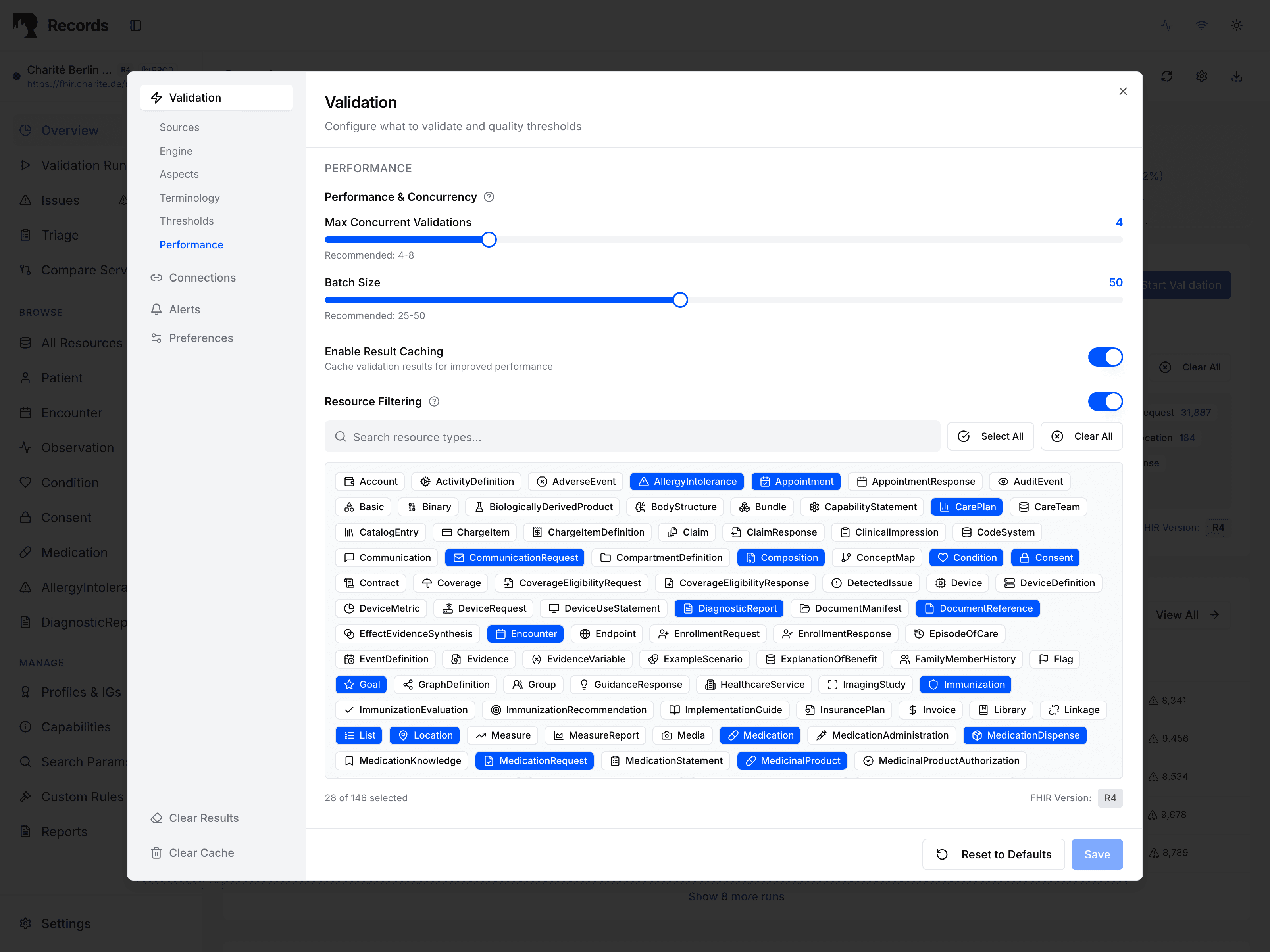The image size is (1270, 952).
Task: Click the sync refresh icon in the top bar
Action: pyautogui.click(x=1167, y=76)
